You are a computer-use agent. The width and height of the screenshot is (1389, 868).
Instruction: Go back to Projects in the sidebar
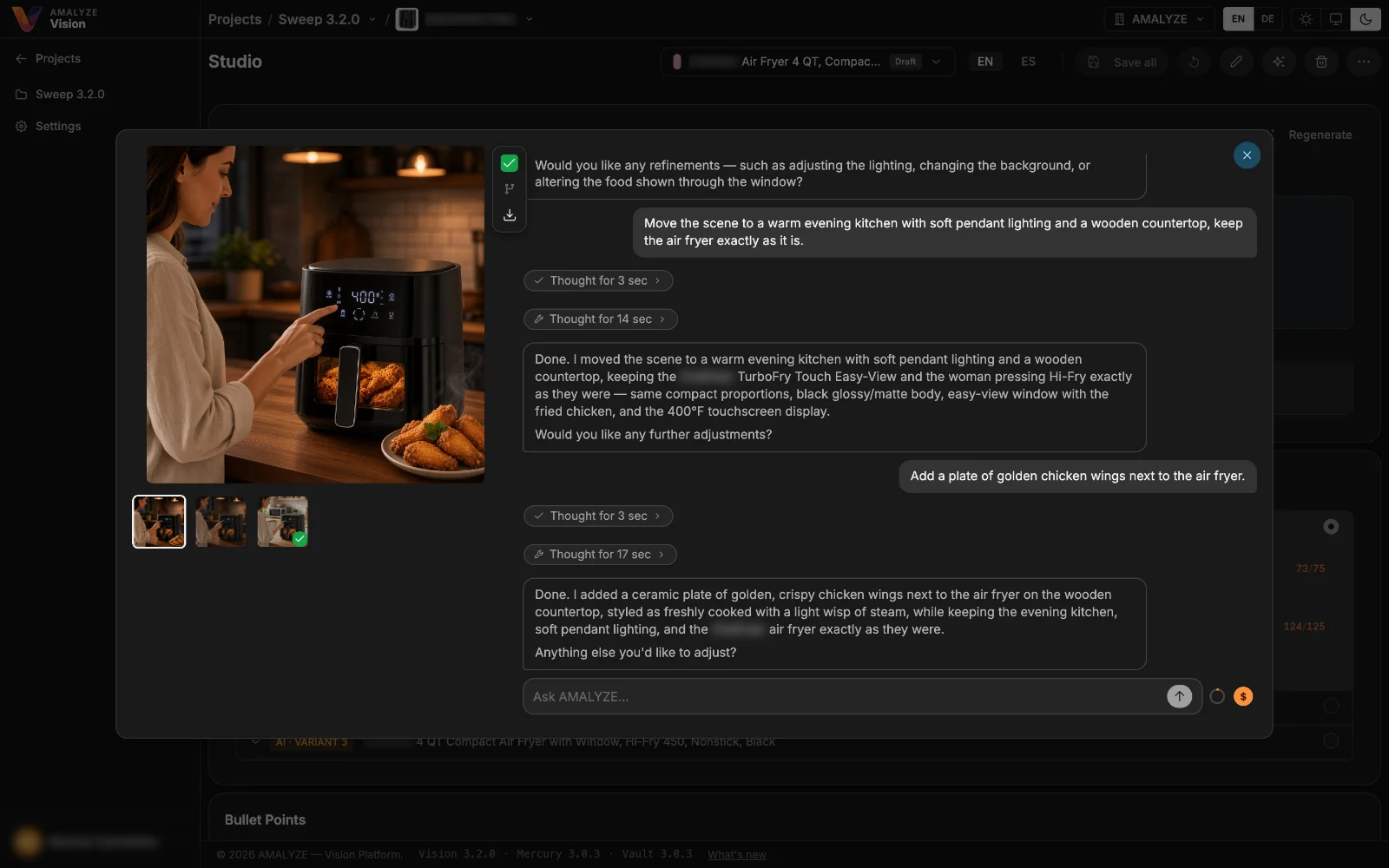(x=49, y=58)
